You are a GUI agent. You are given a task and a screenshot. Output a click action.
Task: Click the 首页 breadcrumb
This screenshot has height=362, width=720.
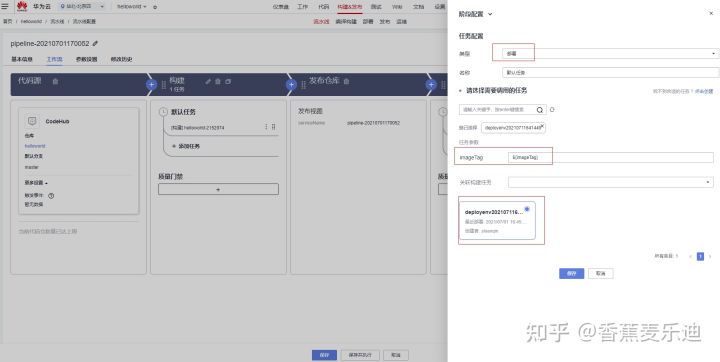pyautogui.click(x=7, y=22)
